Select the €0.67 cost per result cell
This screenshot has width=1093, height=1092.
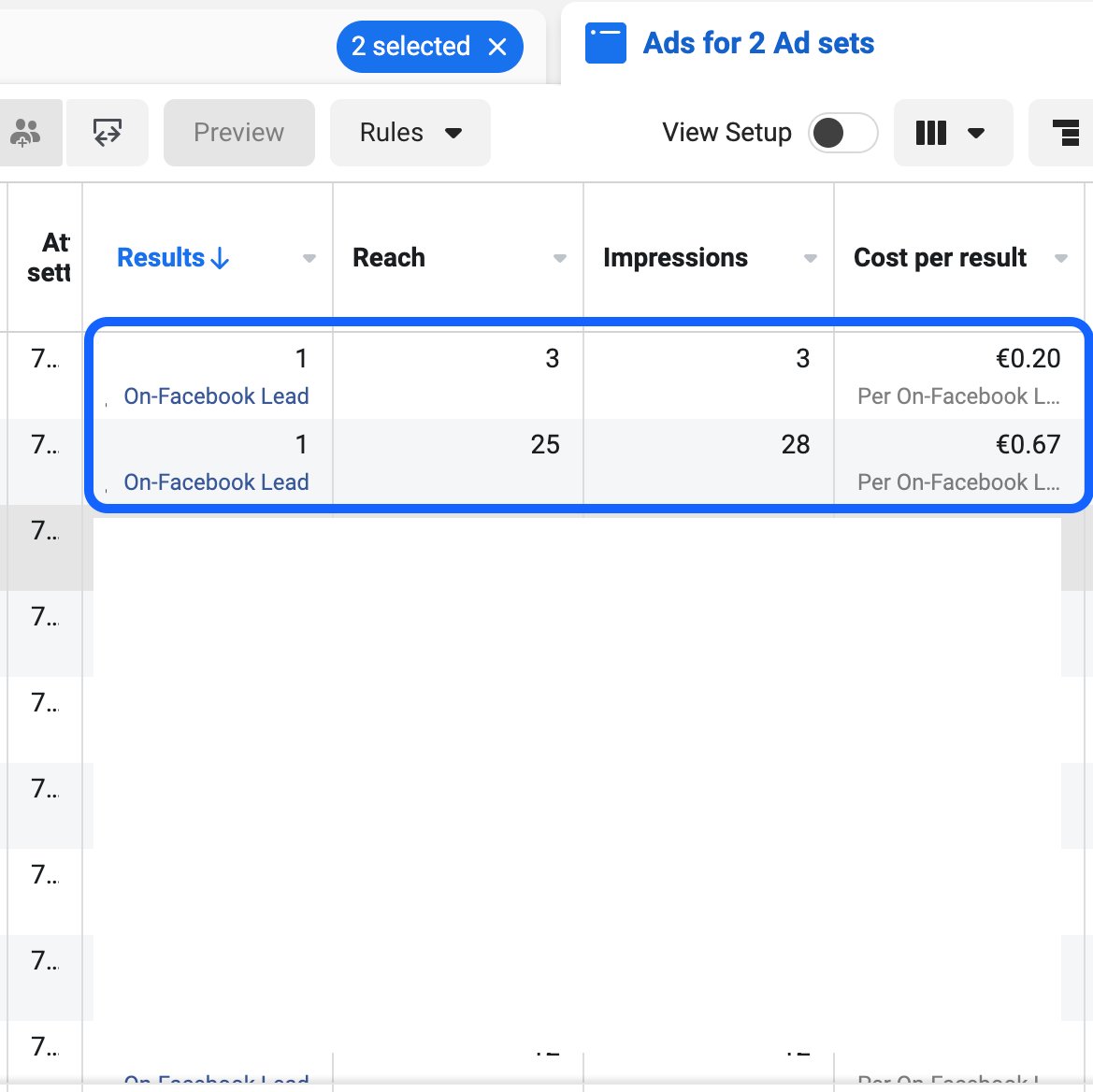(x=959, y=461)
